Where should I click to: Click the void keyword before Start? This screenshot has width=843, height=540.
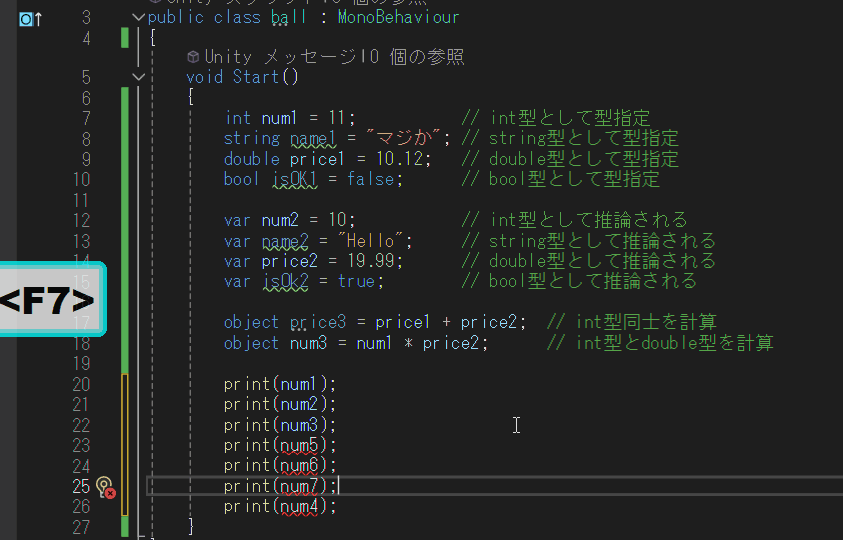click(x=204, y=77)
